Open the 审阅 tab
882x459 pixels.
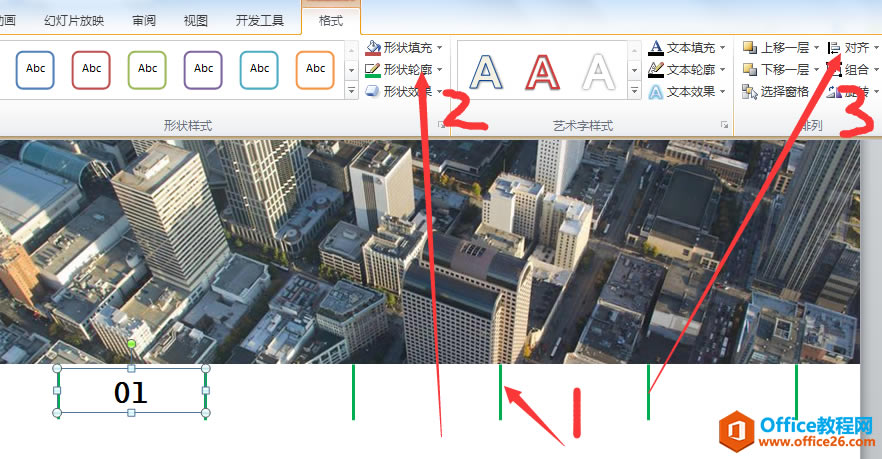144,21
